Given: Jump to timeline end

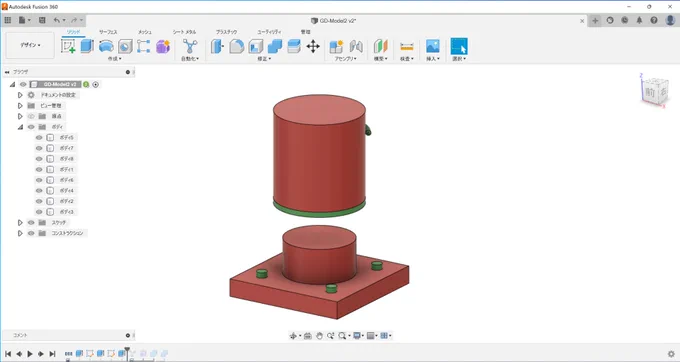Looking at the screenshot, I should (x=52, y=354).
